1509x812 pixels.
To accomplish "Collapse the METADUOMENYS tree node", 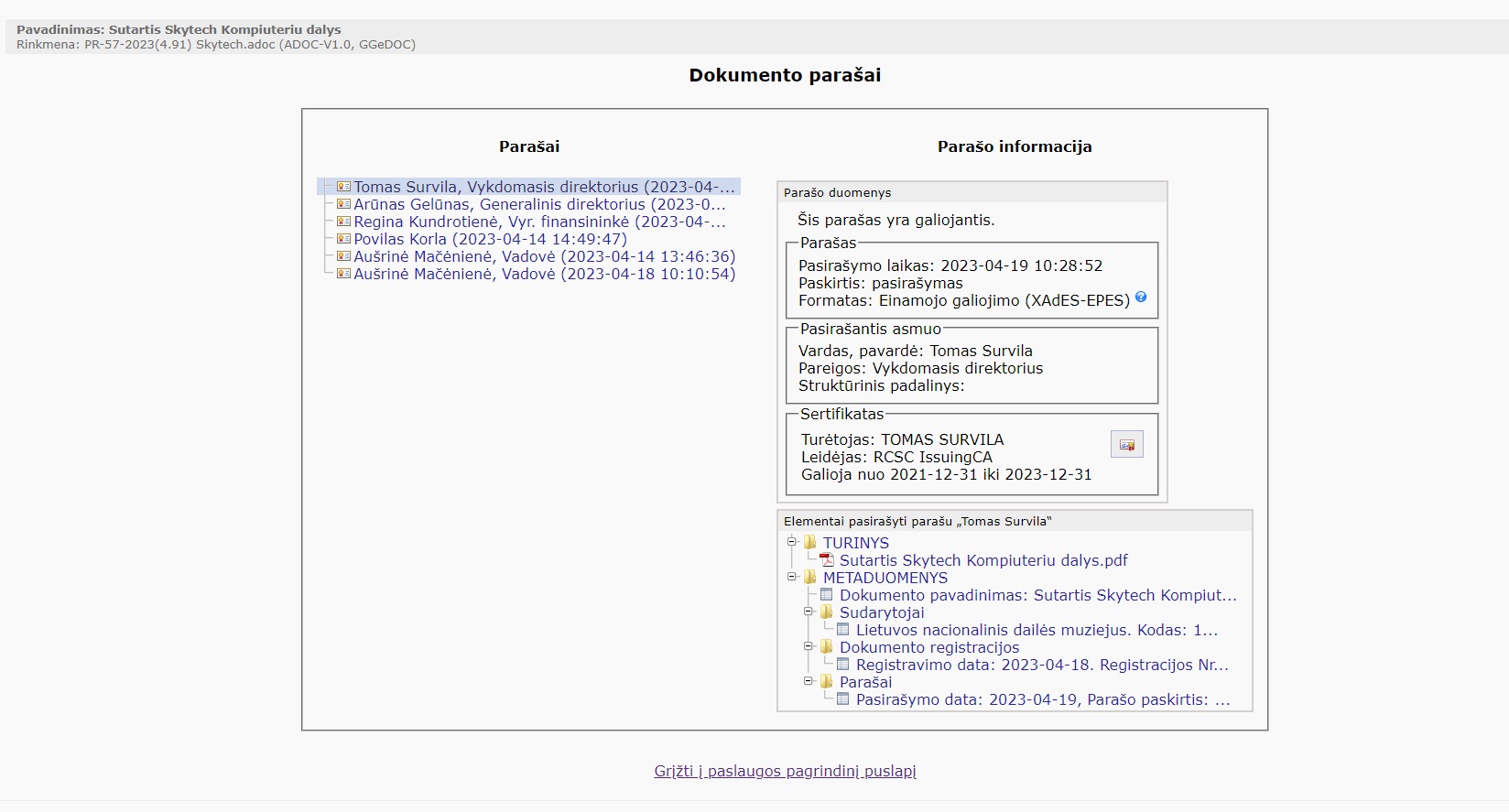I will tap(792, 577).
